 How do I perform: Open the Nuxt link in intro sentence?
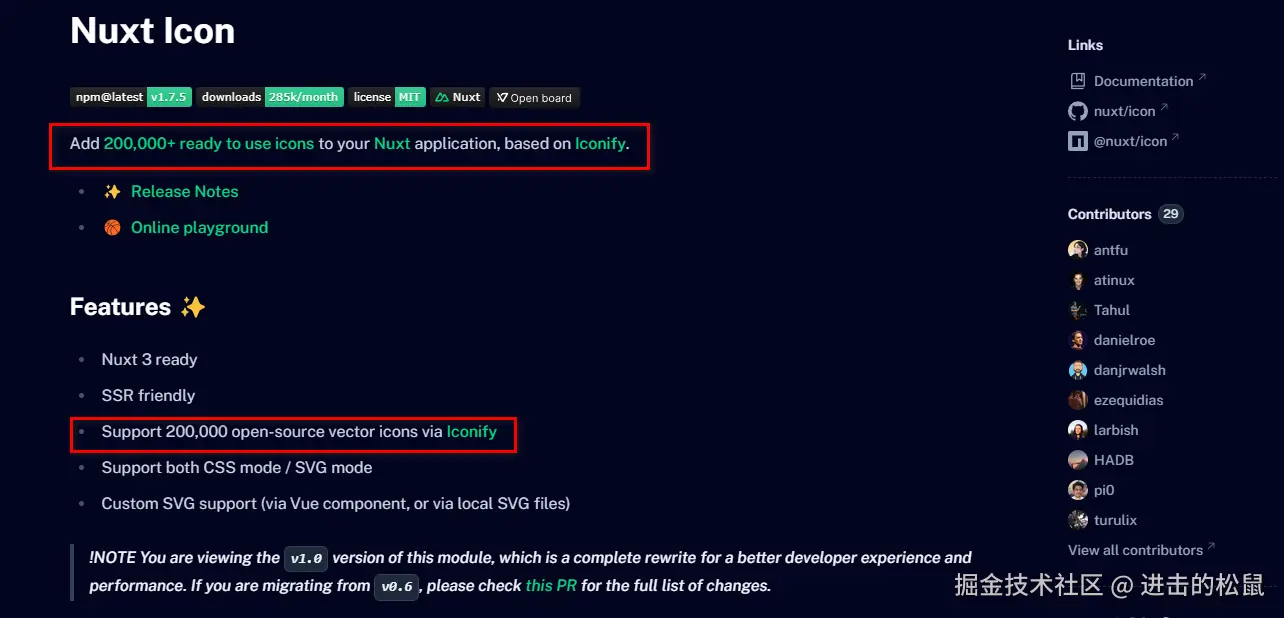(392, 143)
